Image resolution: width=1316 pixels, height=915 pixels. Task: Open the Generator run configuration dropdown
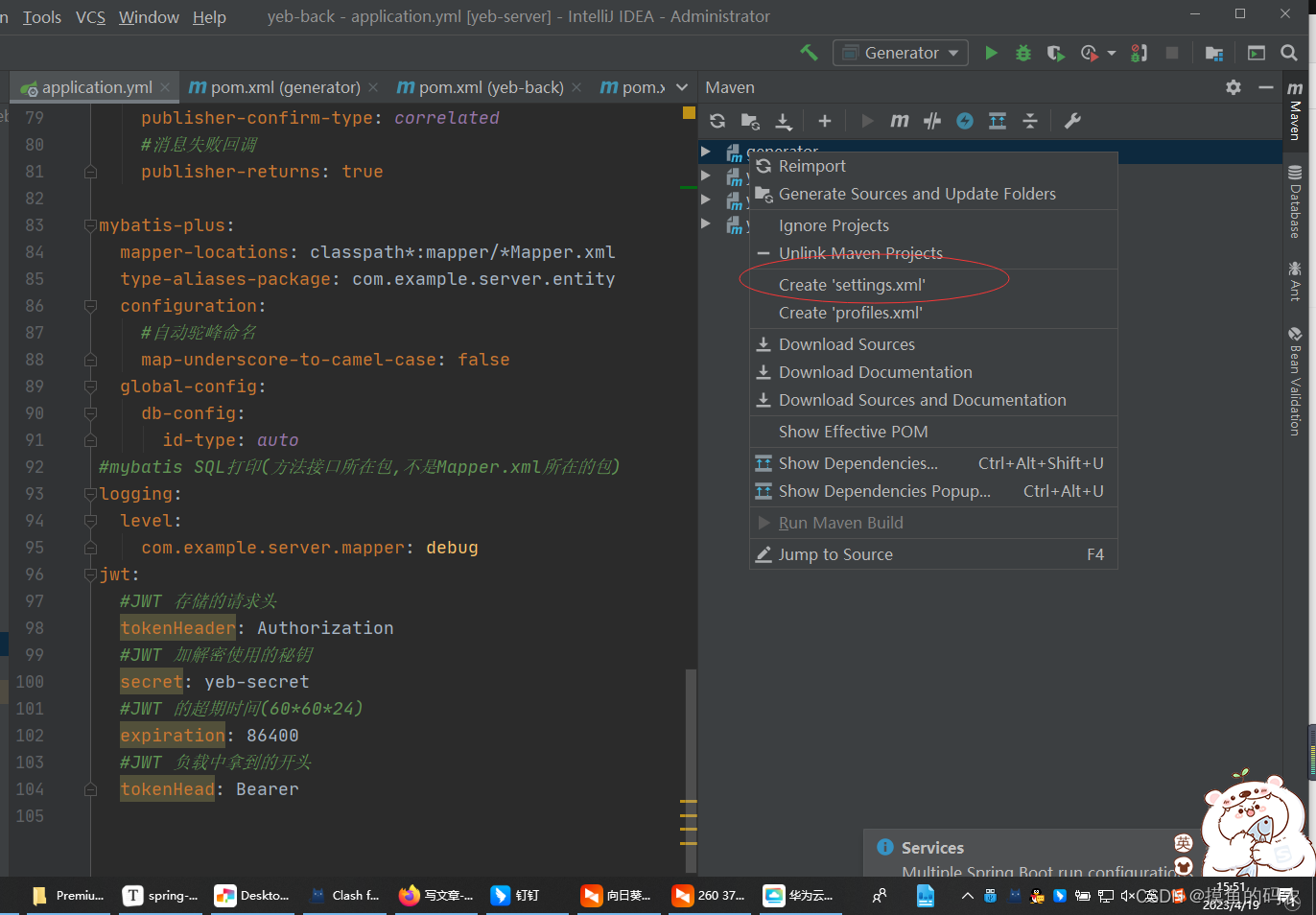[x=901, y=53]
